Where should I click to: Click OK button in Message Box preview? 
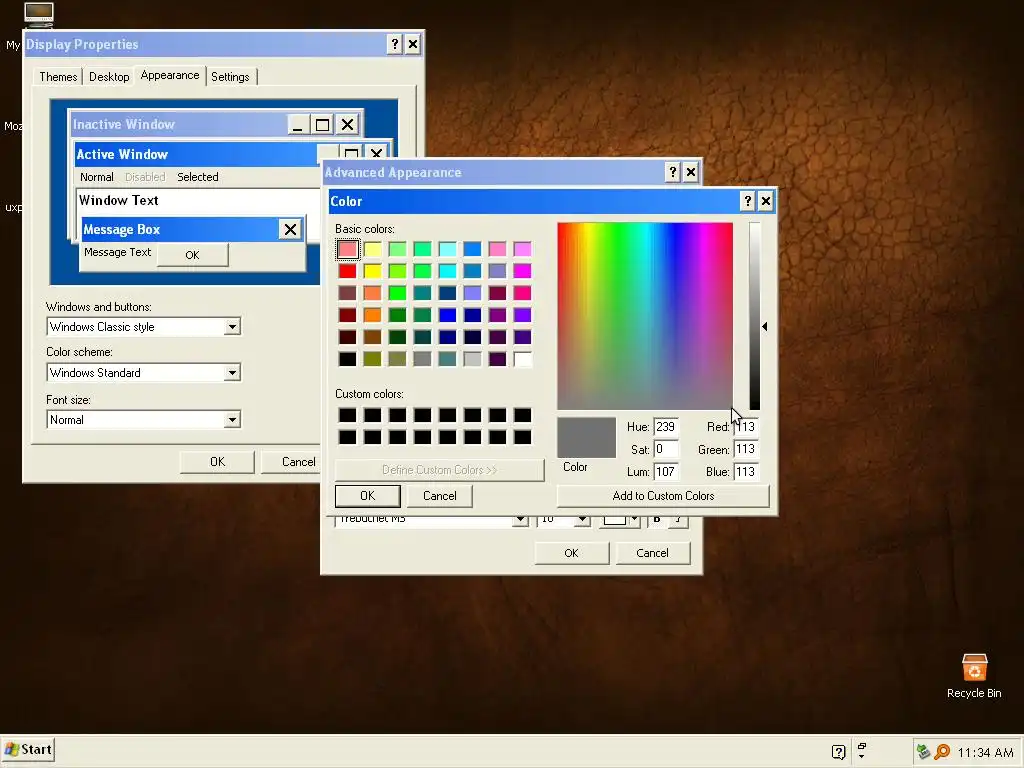click(192, 255)
